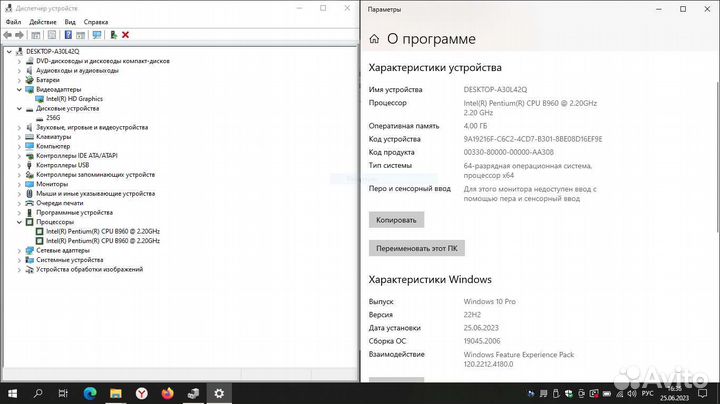Click the Параметры window vertical scrollbar
The height and width of the screenshot is (404, 720).
717,156
